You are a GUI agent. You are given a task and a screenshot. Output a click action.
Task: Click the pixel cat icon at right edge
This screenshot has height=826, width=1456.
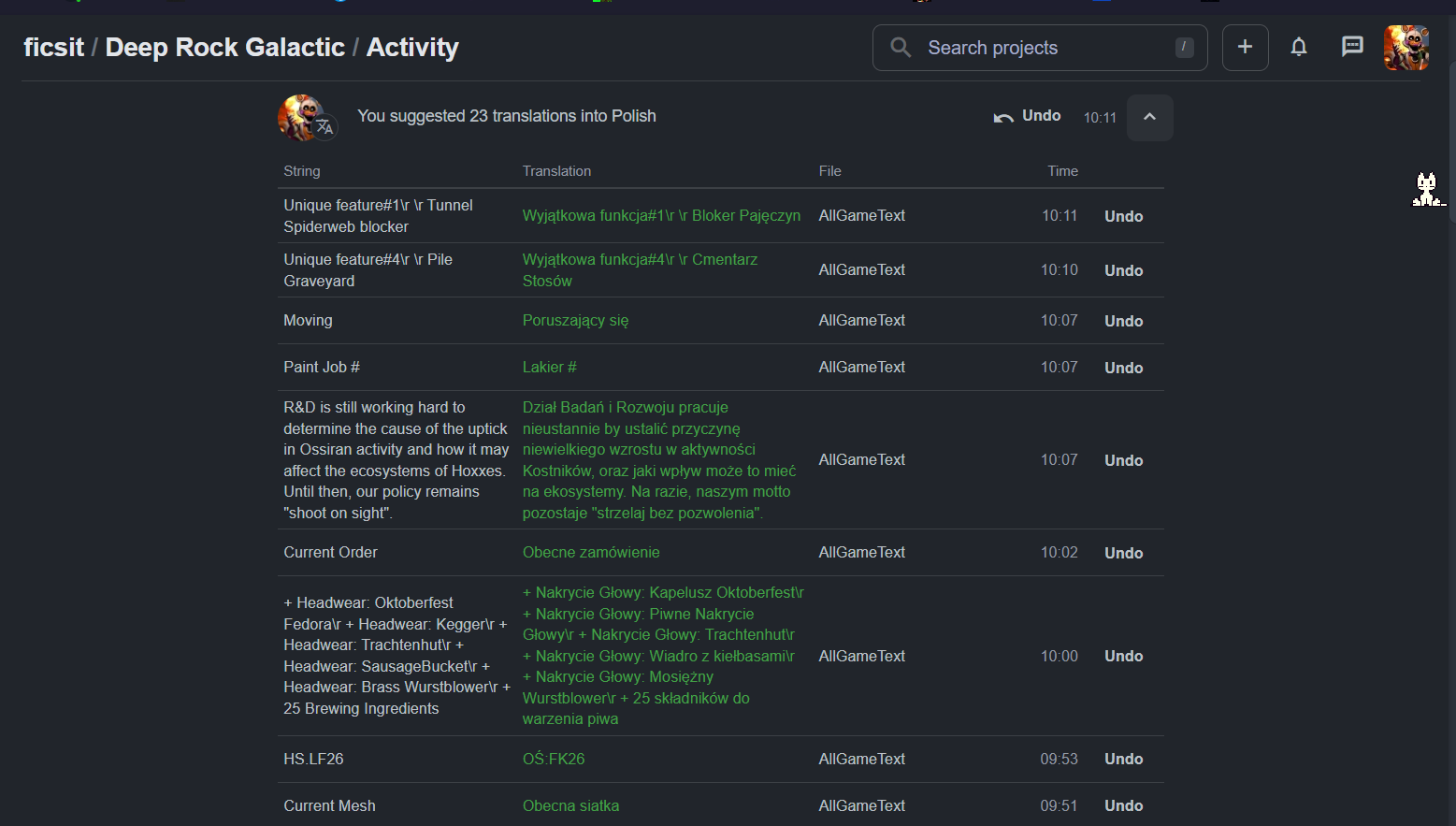[x=1427, y=189]
